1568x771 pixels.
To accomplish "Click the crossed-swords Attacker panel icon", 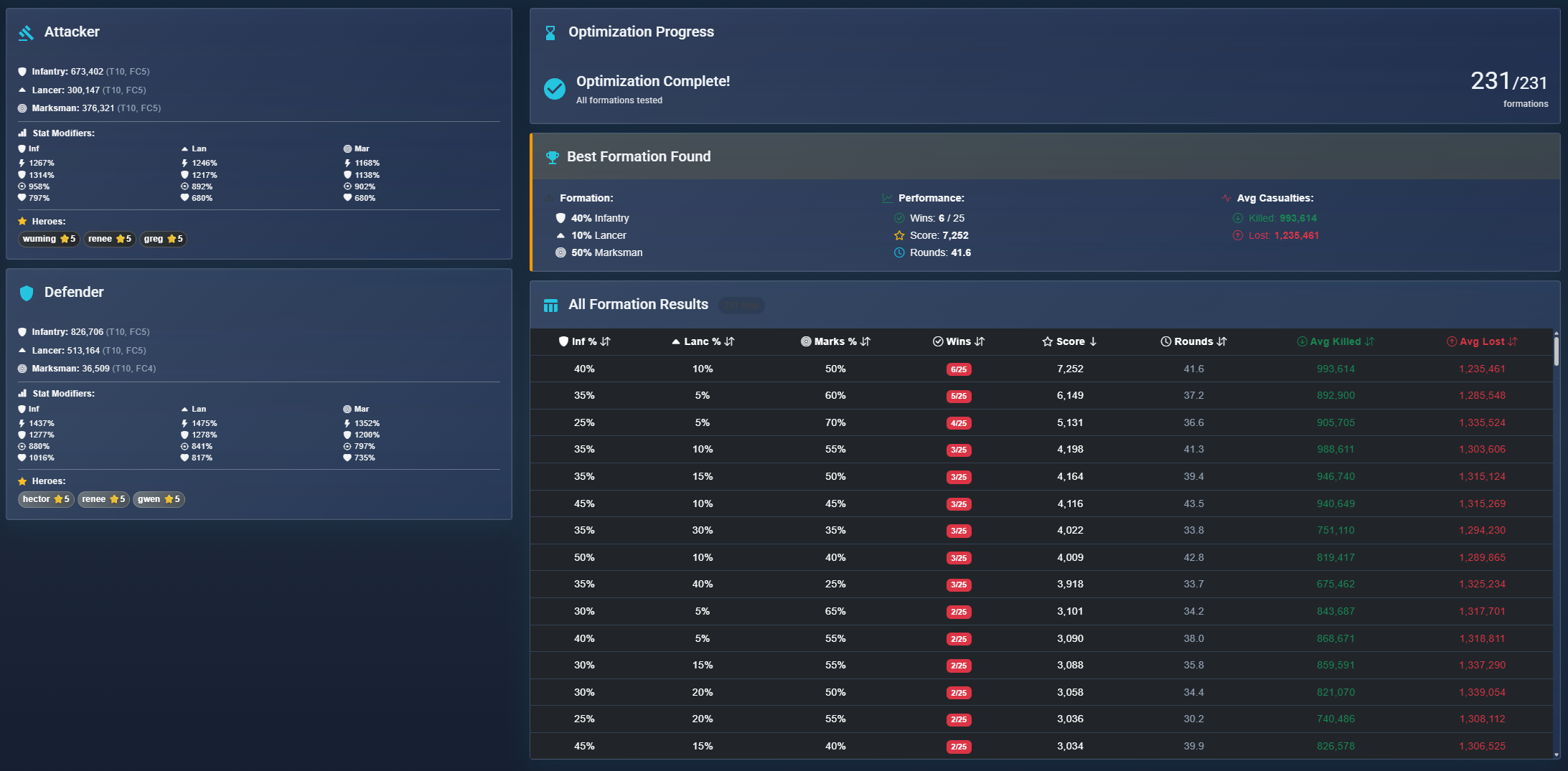I will [26, 32].
